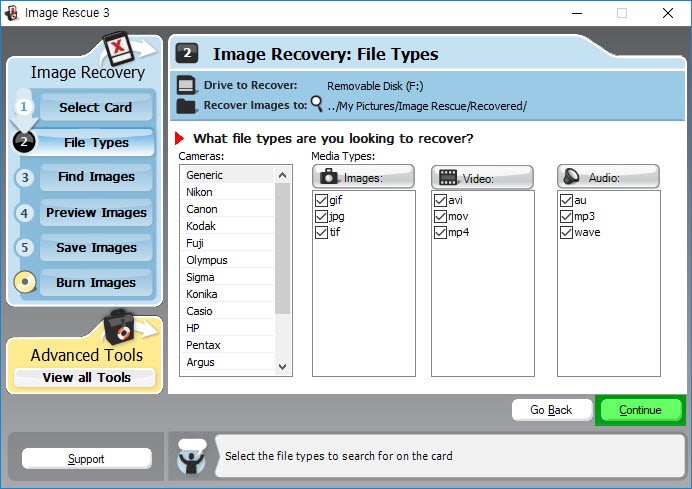The image size is (692, 489).
Task: Close the Image Rescue 3 window
Action: point(668,13)
